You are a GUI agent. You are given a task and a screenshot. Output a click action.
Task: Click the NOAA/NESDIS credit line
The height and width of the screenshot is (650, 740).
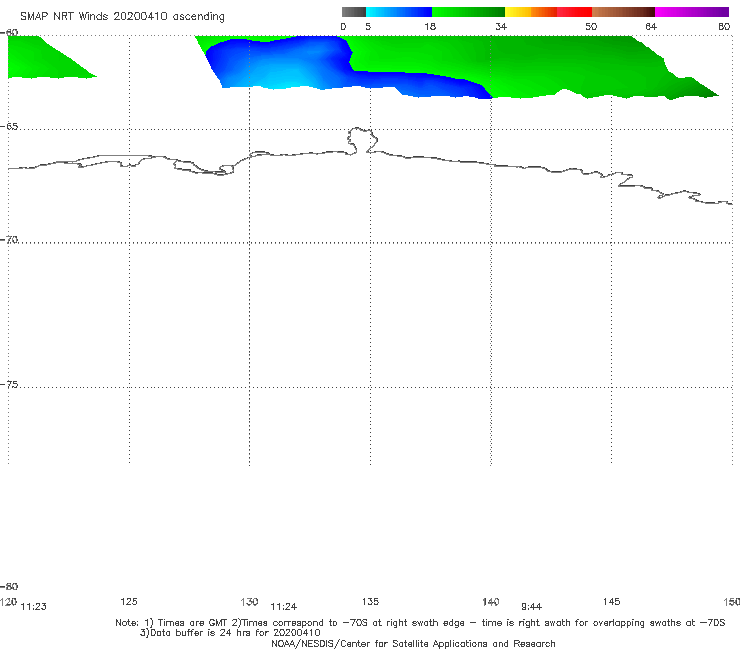point(413,643)
